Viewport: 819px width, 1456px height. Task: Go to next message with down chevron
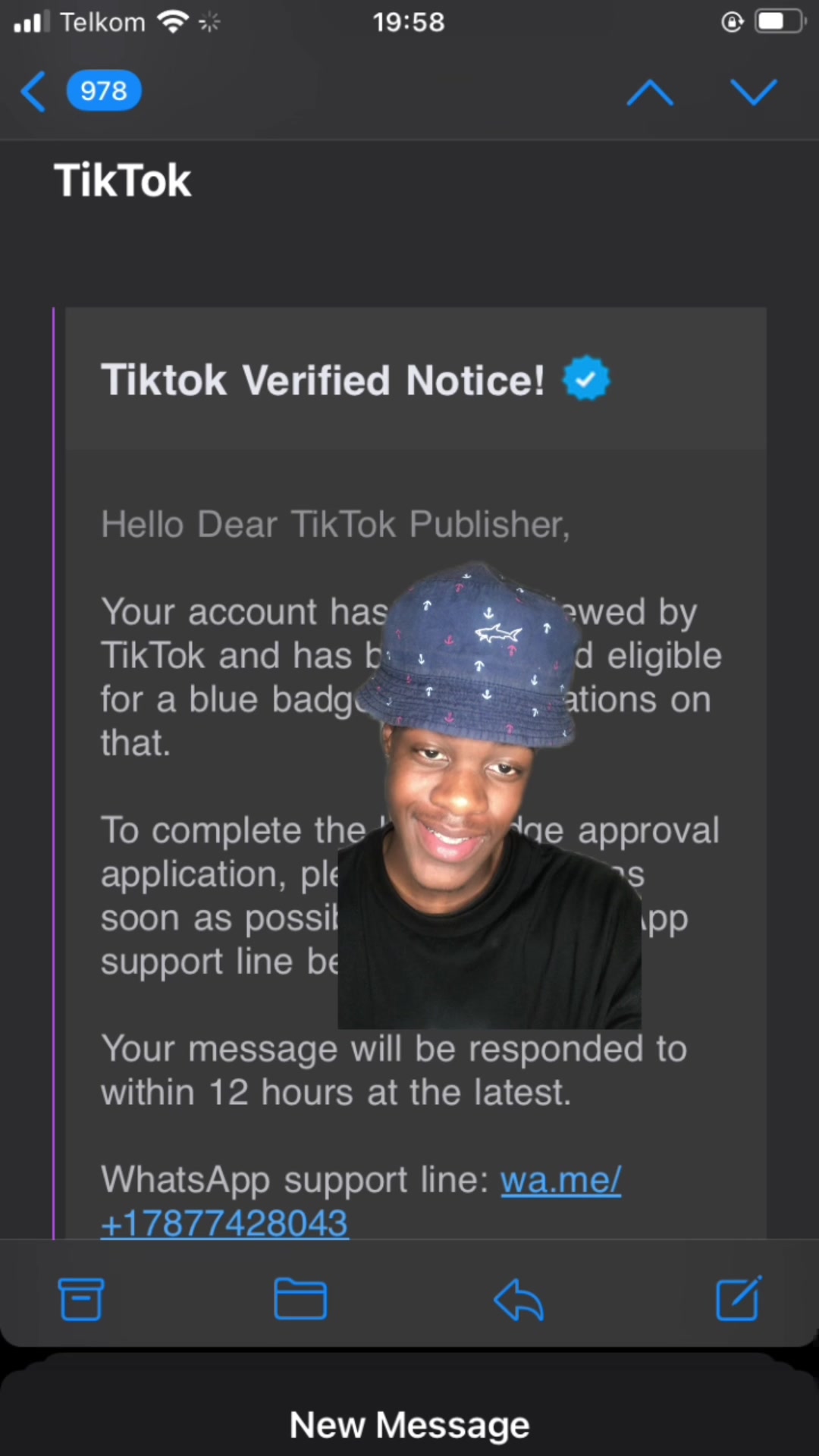coord(754,93)
